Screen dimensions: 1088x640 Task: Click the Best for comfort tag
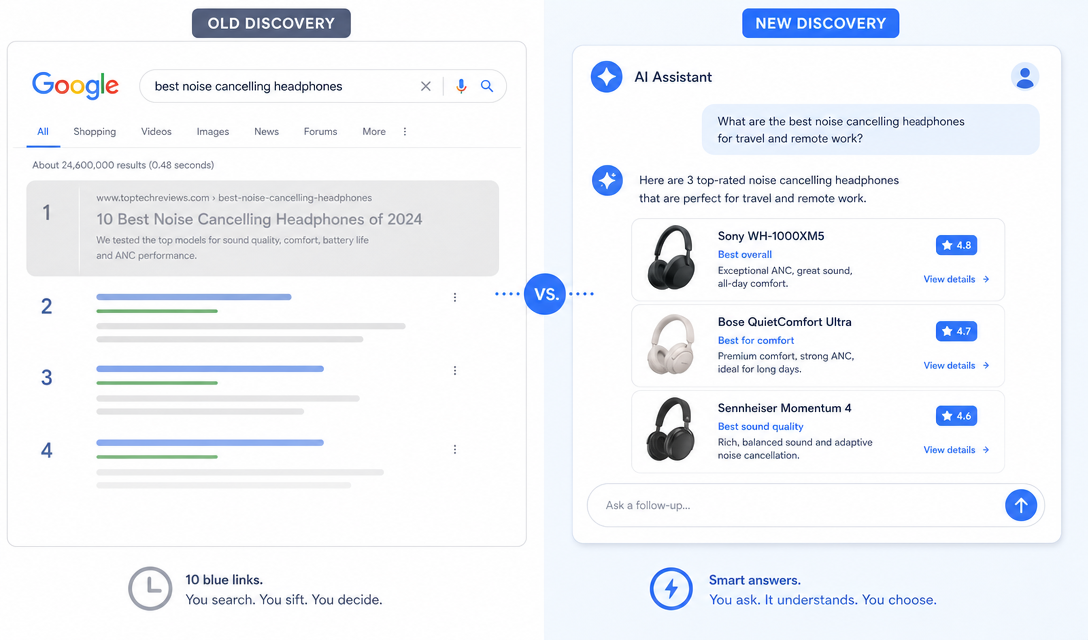coord(756,341)
